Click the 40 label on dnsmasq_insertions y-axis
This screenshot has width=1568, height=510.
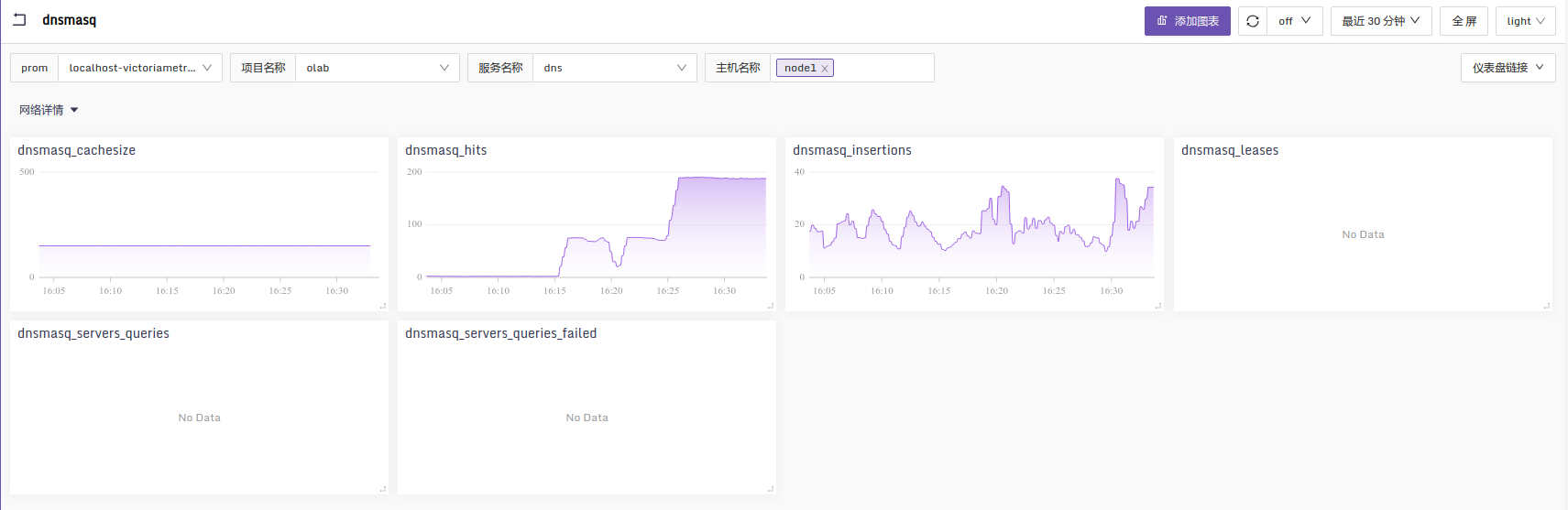click(x=799, y=171)
